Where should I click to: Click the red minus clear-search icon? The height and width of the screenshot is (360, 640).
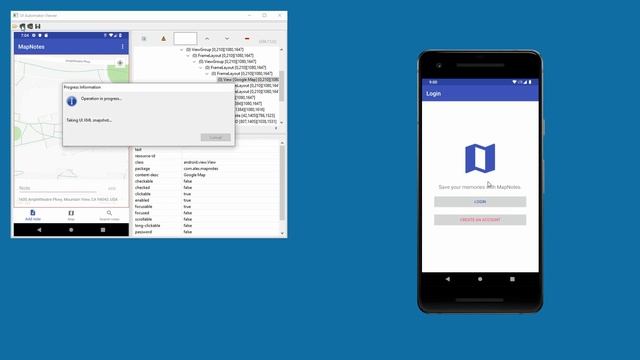pyautogui.click(x=247, y=39)
